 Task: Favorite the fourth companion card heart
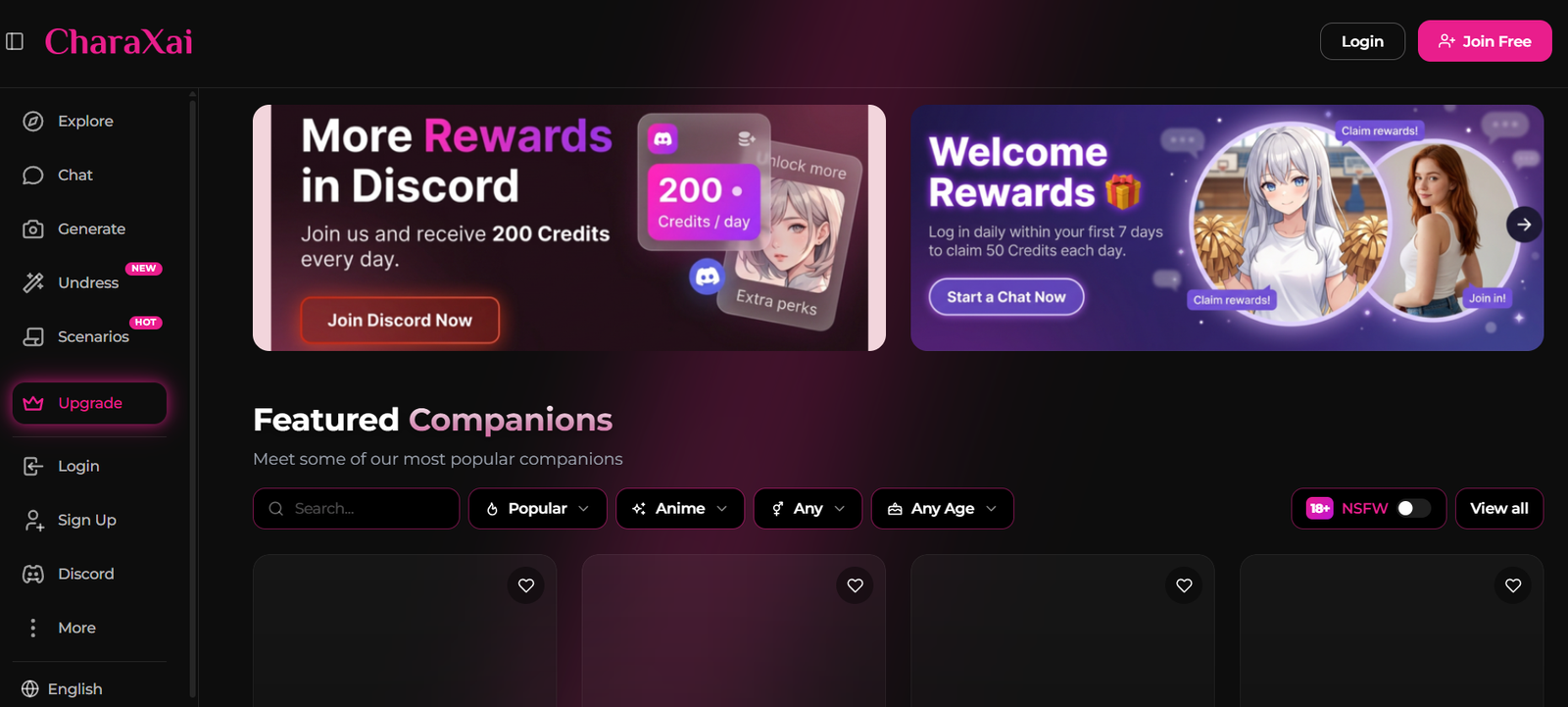click(x=1513, y=585)
